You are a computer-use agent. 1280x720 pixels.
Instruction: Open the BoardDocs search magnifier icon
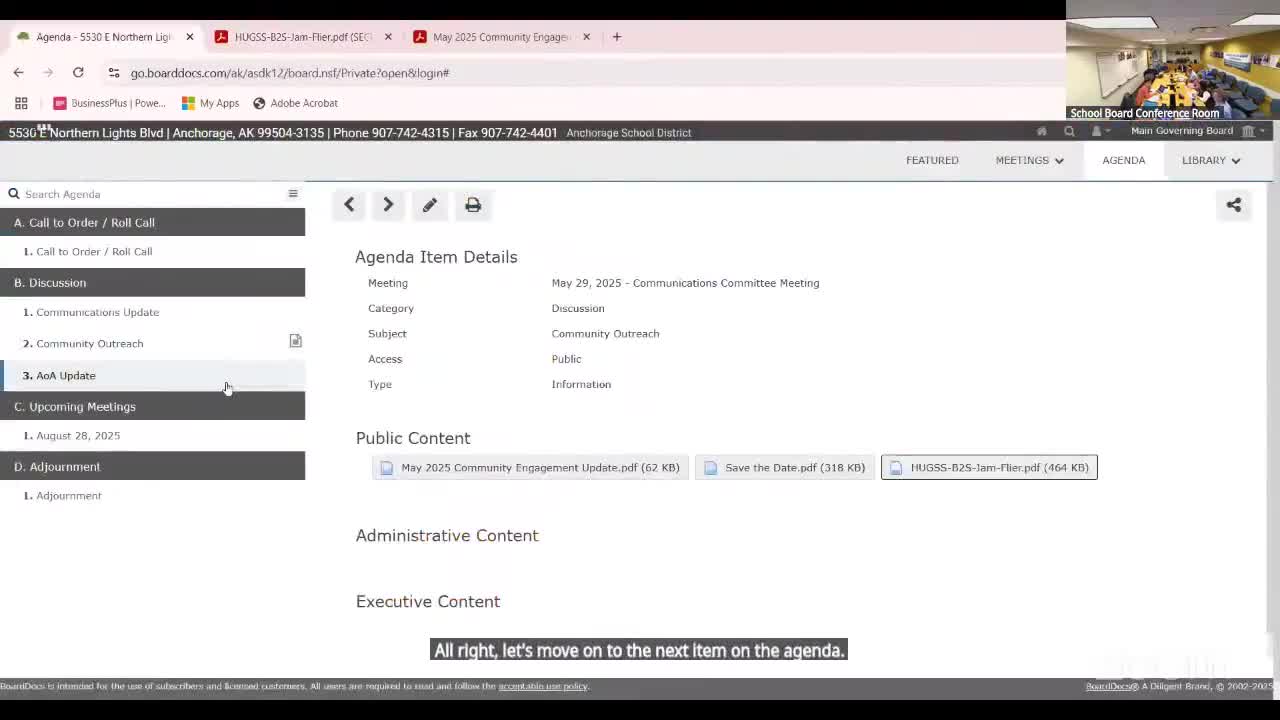point(1069,131)
